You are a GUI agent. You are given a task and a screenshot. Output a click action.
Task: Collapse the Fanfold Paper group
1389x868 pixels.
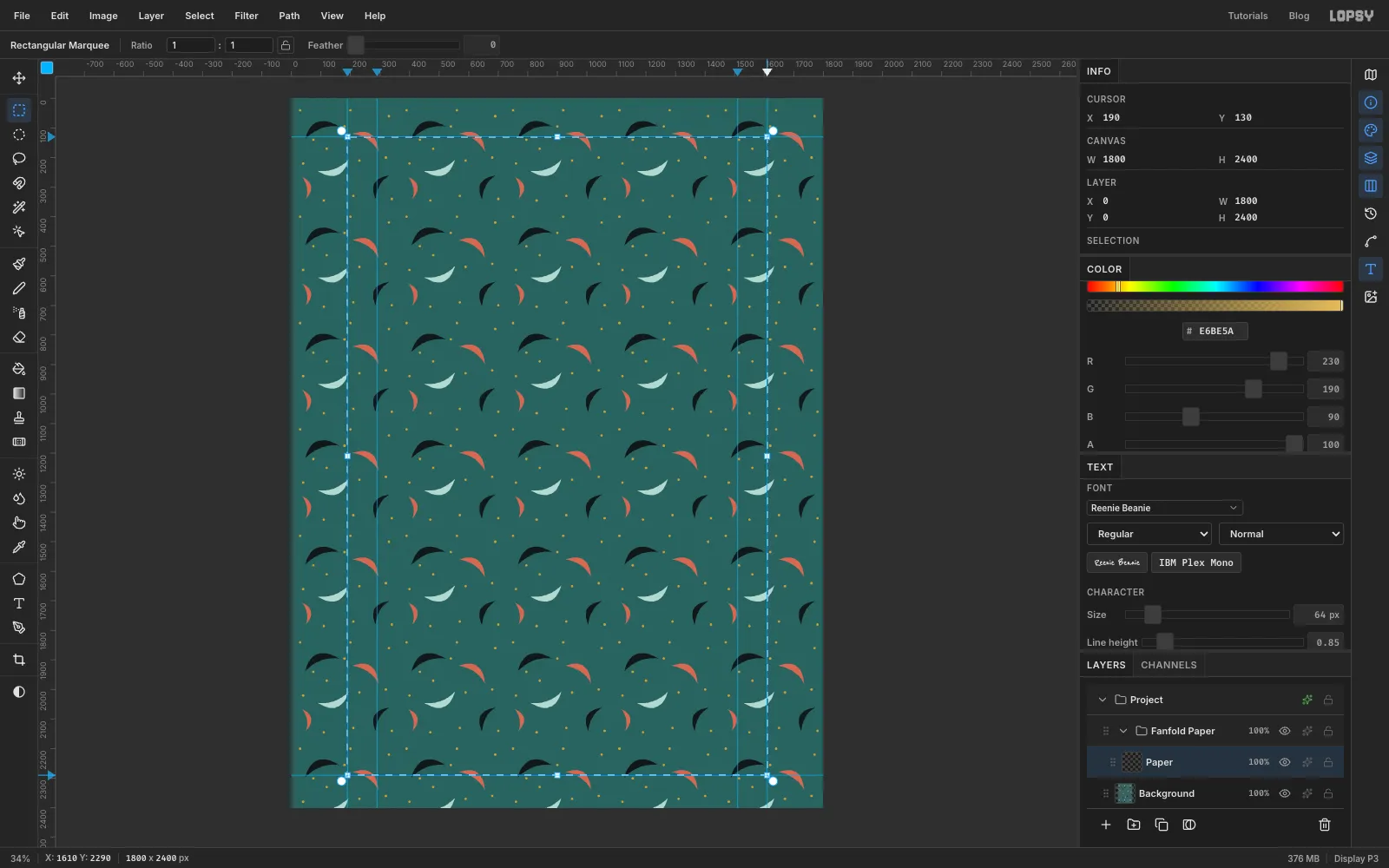click(1123, 731)
